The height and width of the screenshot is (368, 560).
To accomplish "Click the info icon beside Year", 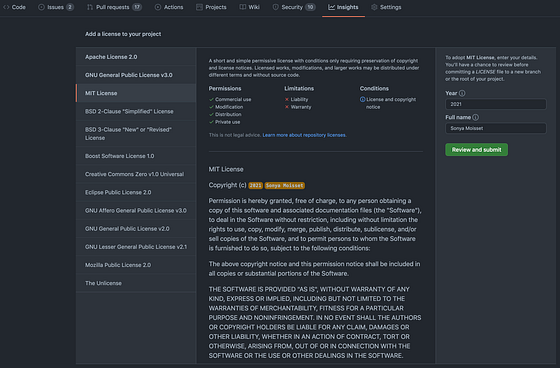I will point(462,93).
